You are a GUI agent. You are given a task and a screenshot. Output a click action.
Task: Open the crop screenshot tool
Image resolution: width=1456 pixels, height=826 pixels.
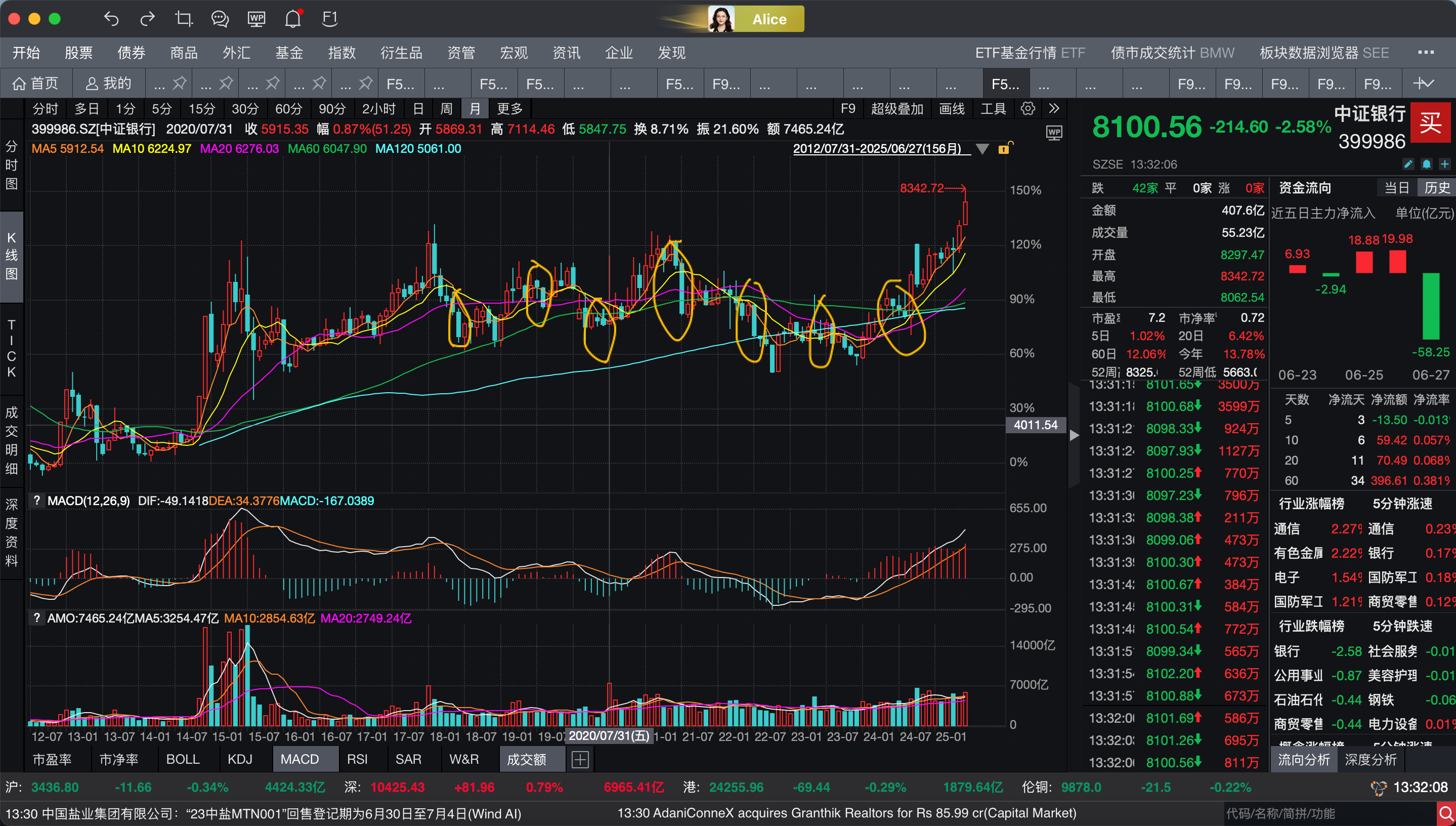184,19
